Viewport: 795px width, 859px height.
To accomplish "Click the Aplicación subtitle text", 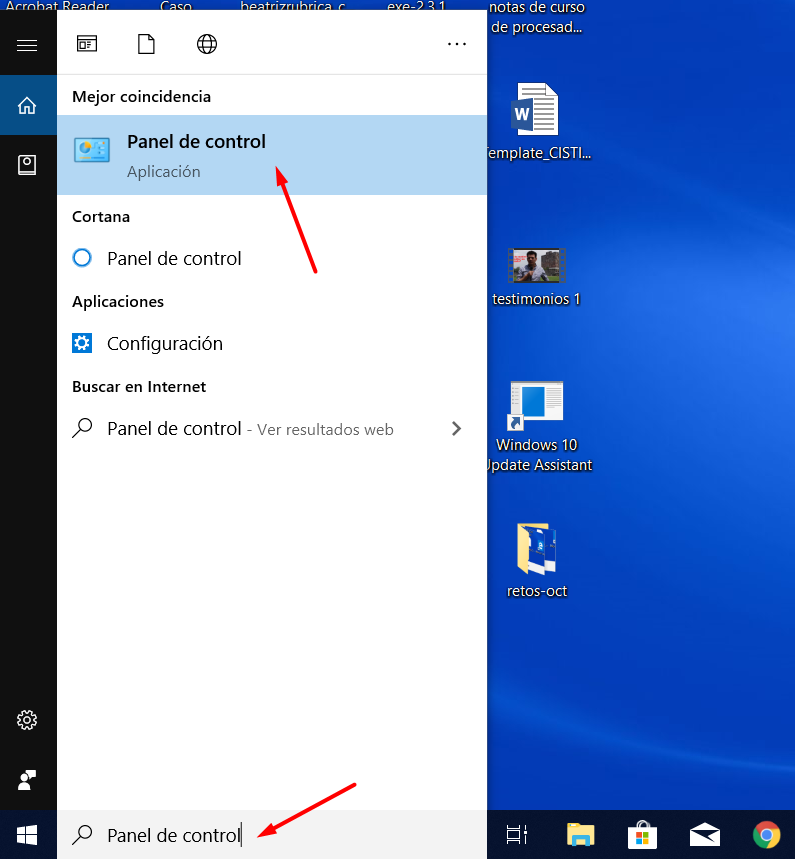I will tap(164, 172).
